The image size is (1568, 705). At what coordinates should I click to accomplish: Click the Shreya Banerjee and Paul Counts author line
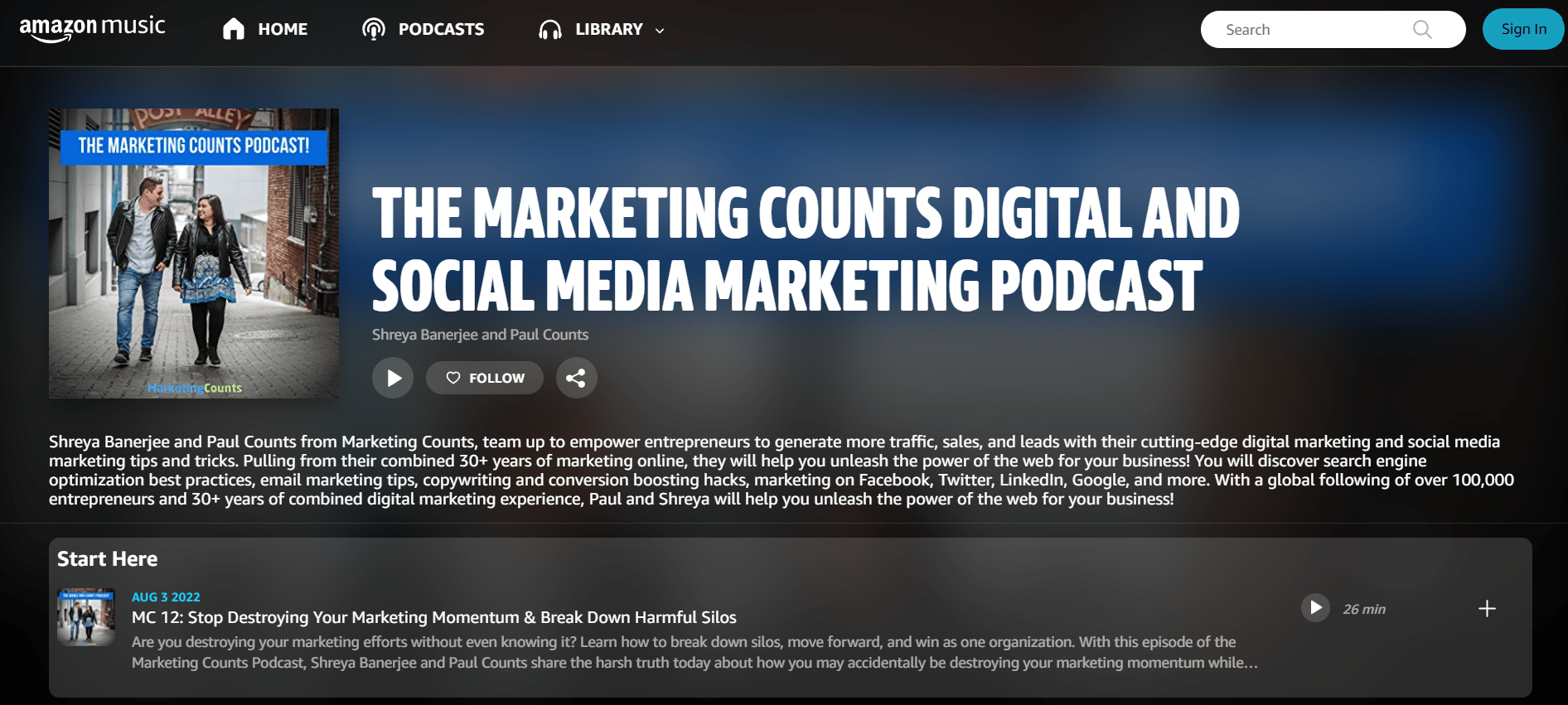click(x=480, y=335)
